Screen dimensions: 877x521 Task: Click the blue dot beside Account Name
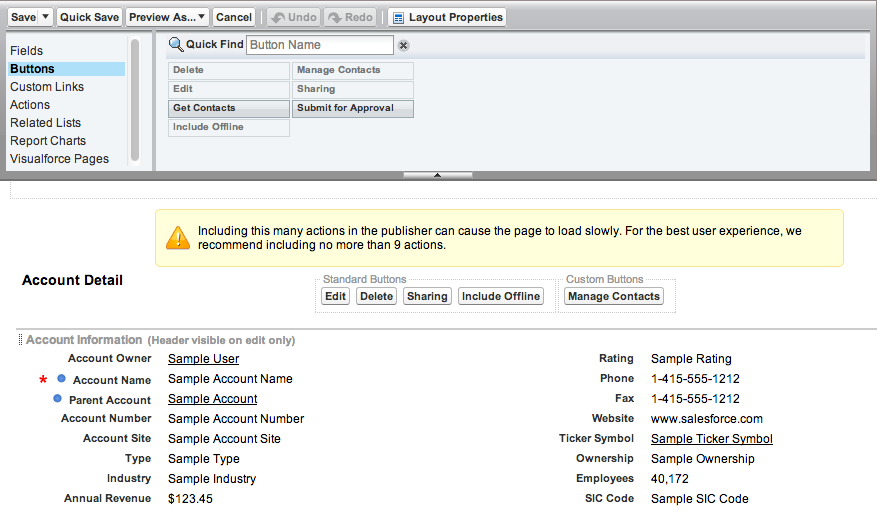tap(62, 378)
